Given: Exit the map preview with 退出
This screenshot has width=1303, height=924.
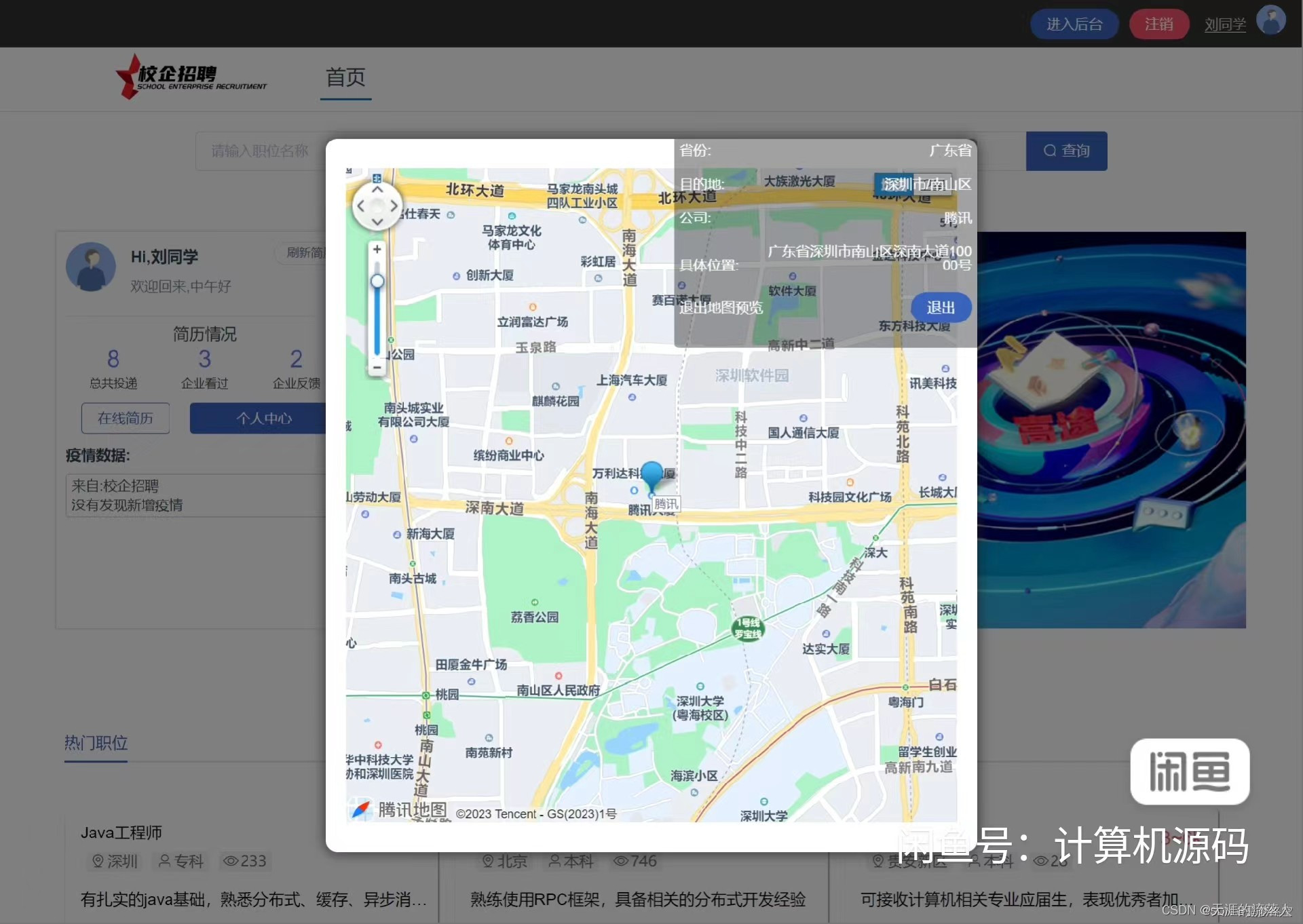Looking at the screenshot, I should 941,307.
